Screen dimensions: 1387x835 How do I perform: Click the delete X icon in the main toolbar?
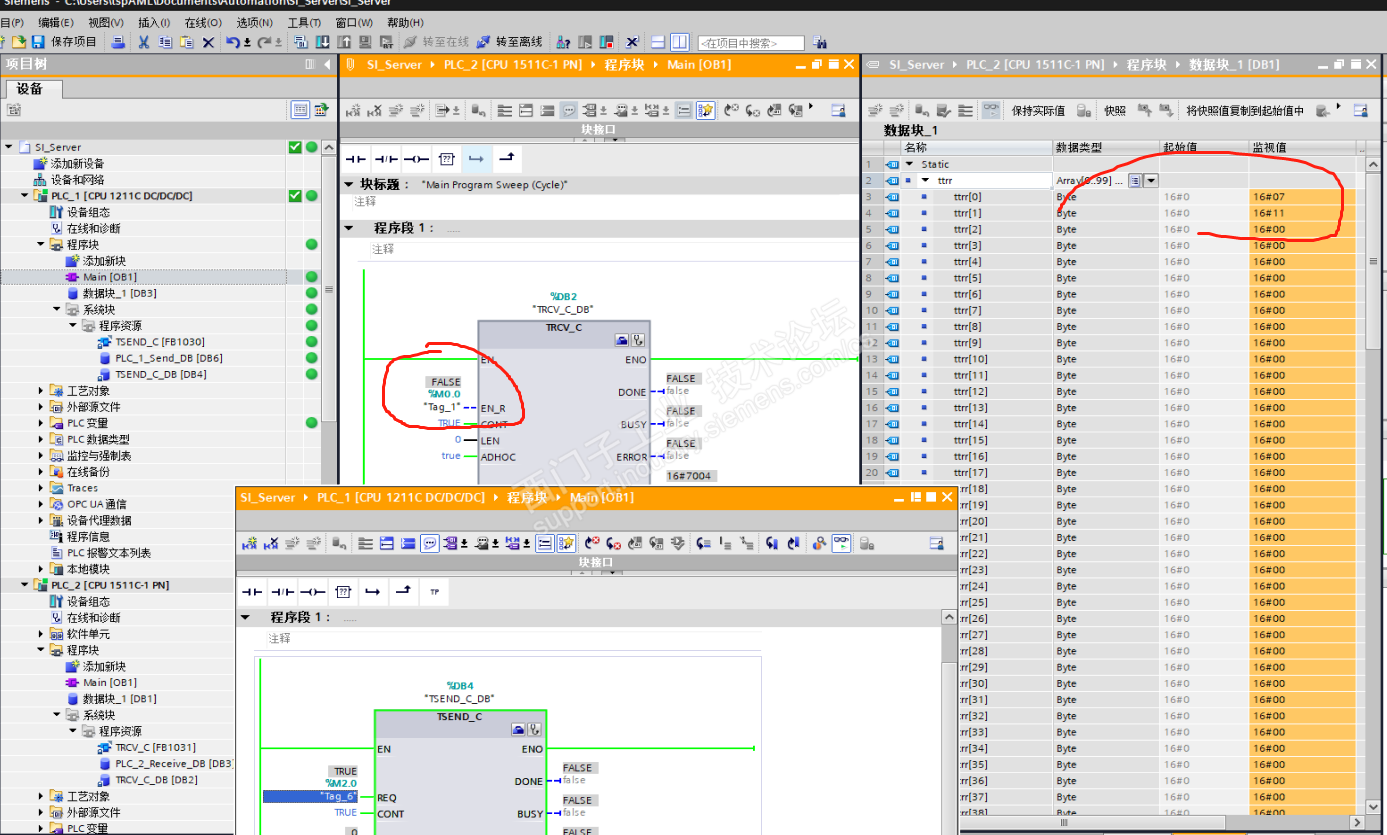pyautogui.click(x=208, y=42)
